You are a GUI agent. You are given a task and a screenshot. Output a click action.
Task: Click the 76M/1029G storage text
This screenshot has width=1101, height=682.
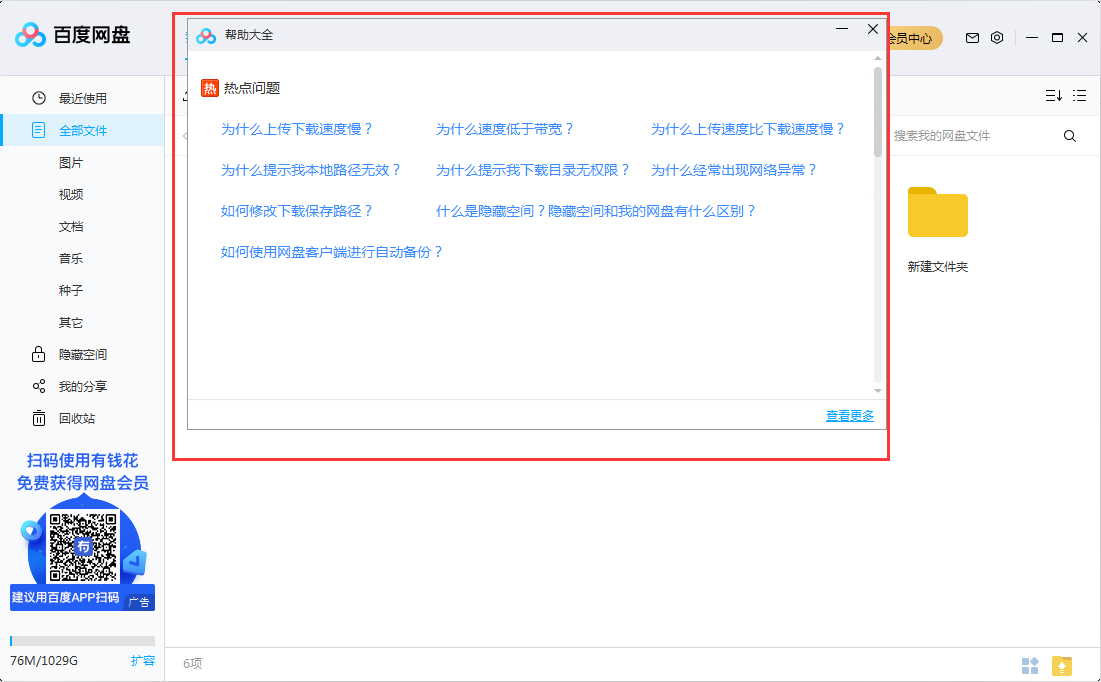pyautogui.click(x=44, y=660)
